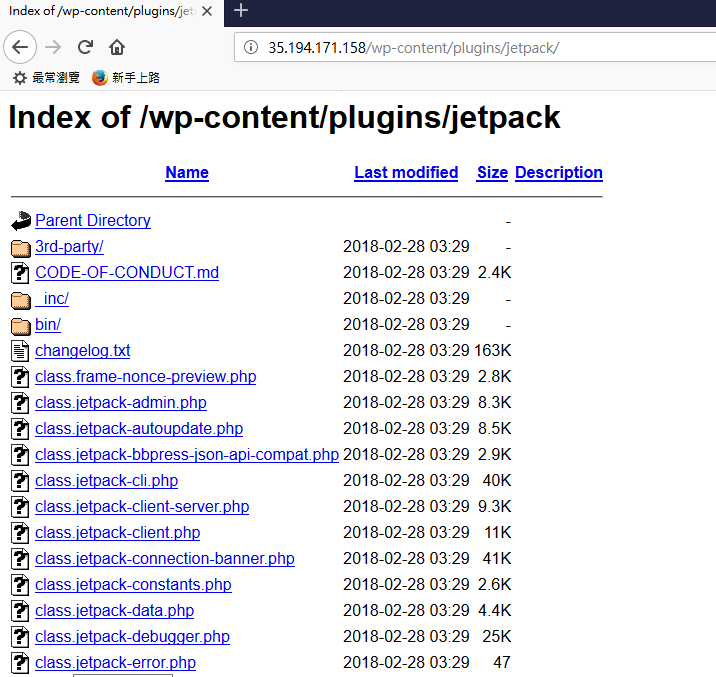The height and width of the screenshot is (677, 716).
Task: Click the file icon beside class.jetpack-data.php
Action: pos(20,611)
